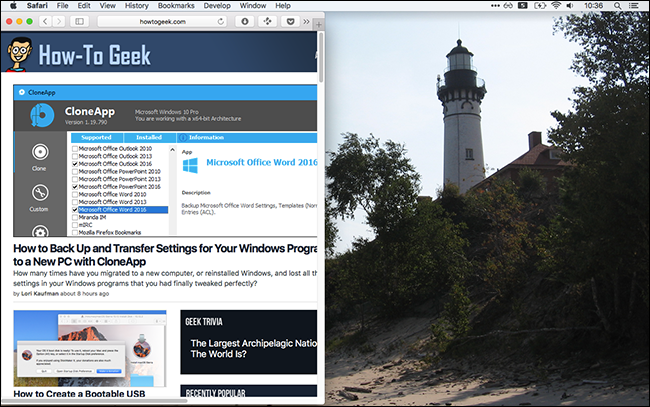650x407 pixels.
Task: Click Safari's horizontal page scrollbar
Action: pyautogui.click(x=94, y=401)
